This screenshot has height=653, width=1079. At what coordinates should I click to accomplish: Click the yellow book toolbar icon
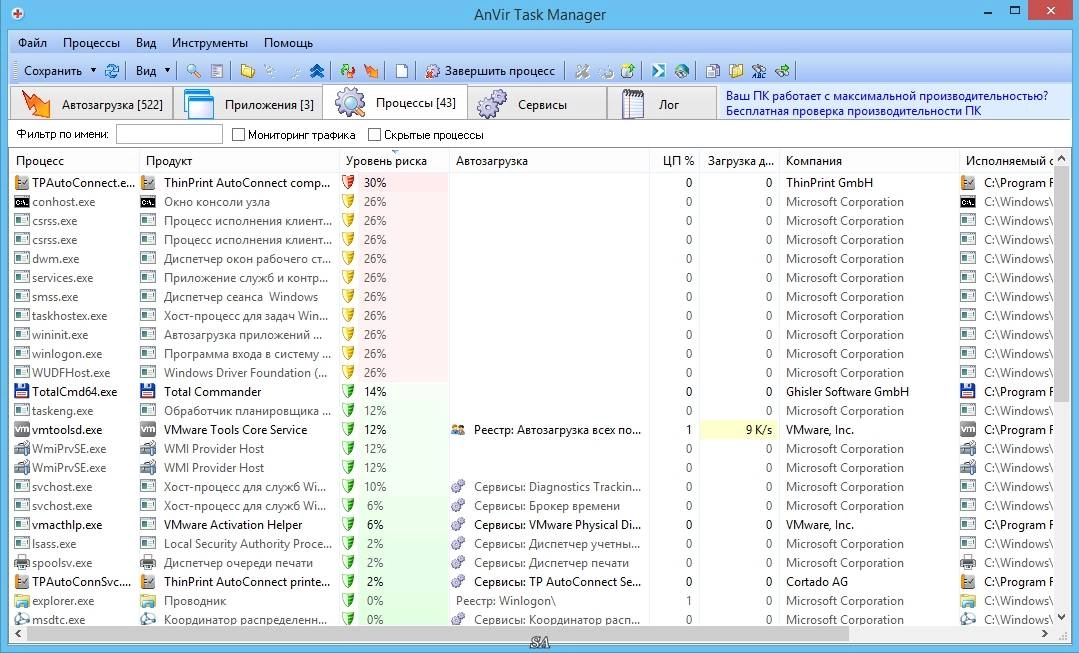tap(736, 70)
